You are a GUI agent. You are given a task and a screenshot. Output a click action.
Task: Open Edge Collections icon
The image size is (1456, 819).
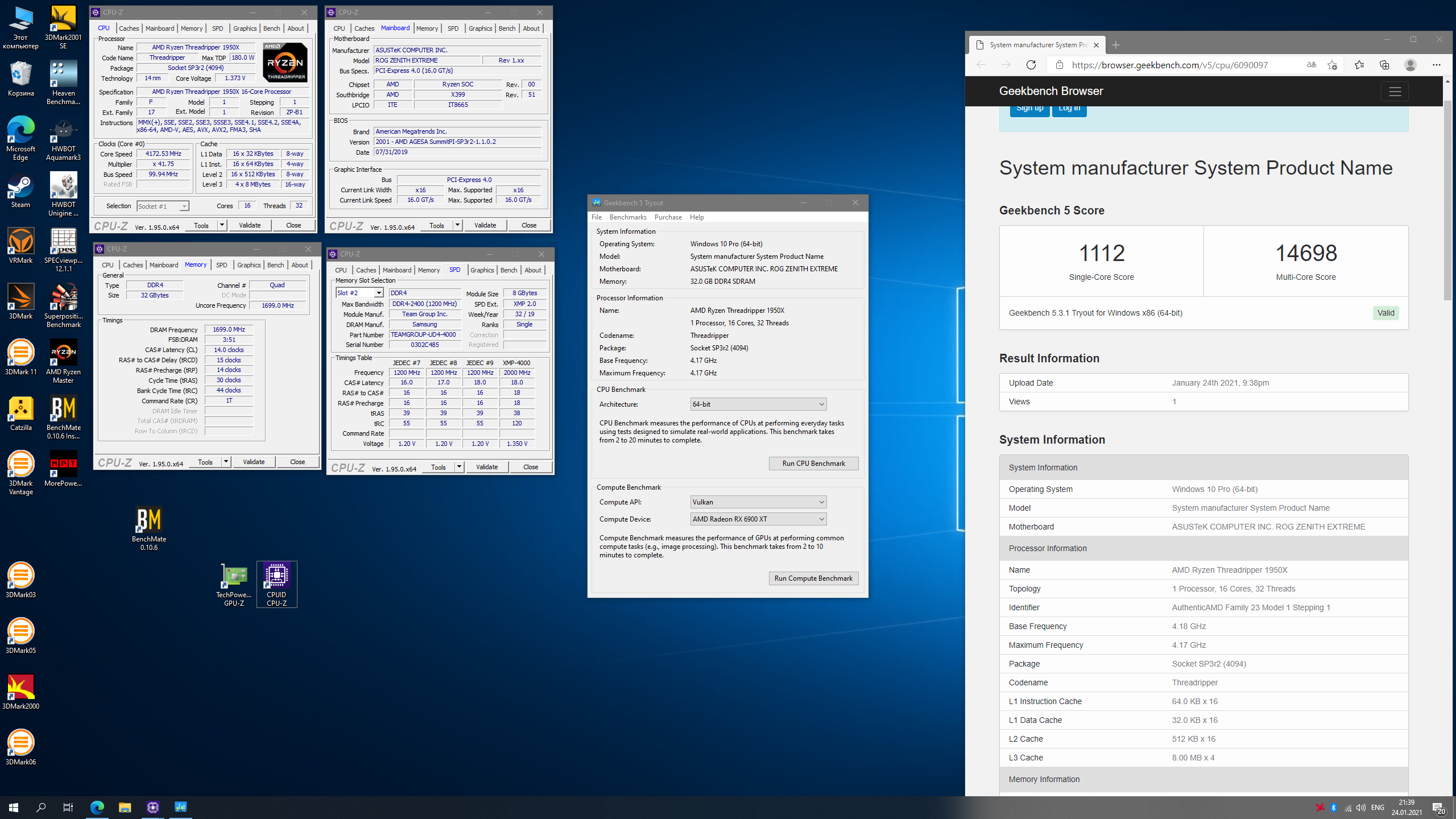[1384, 65]
